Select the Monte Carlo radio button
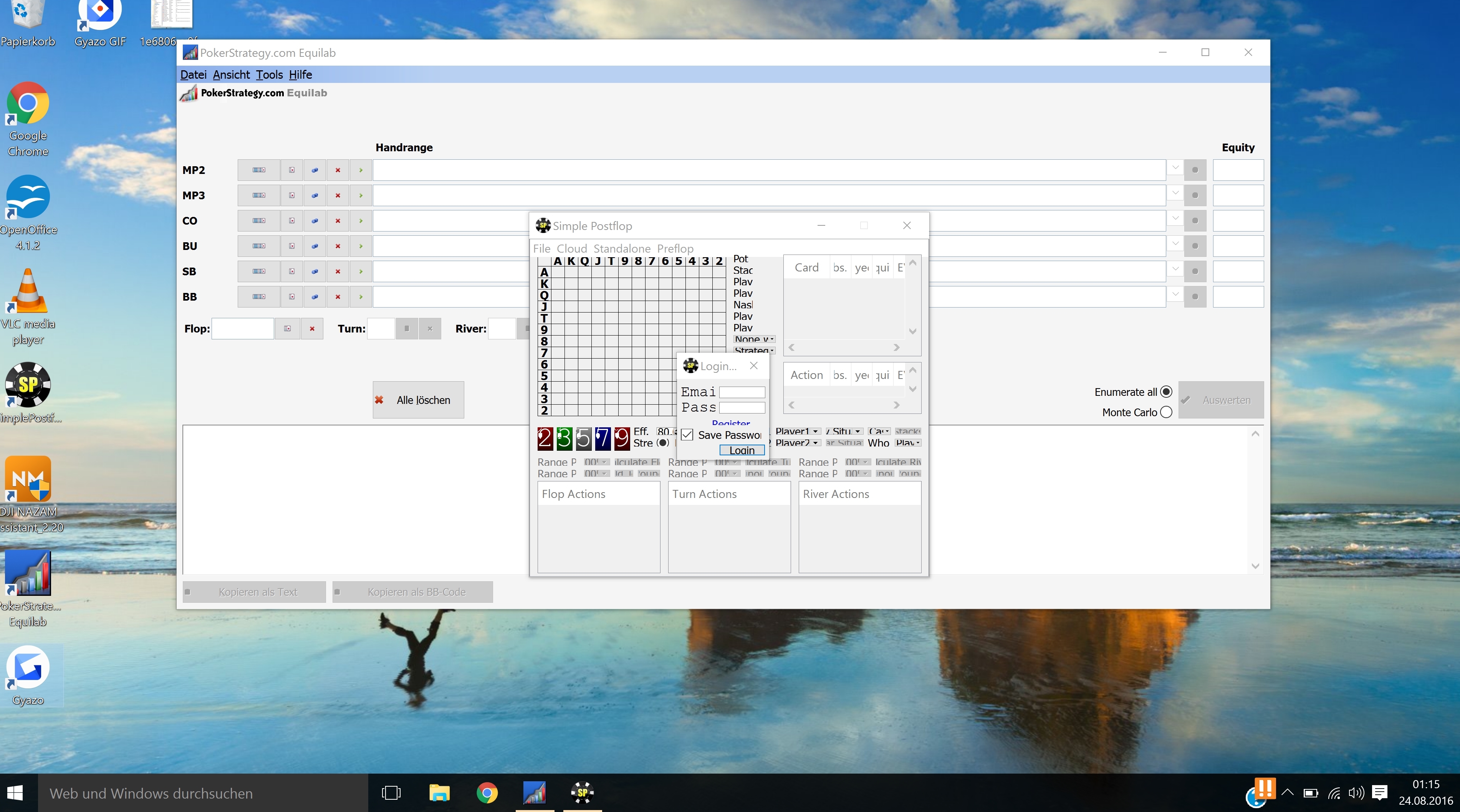The image size is (1460, 812). point(1166,412)
